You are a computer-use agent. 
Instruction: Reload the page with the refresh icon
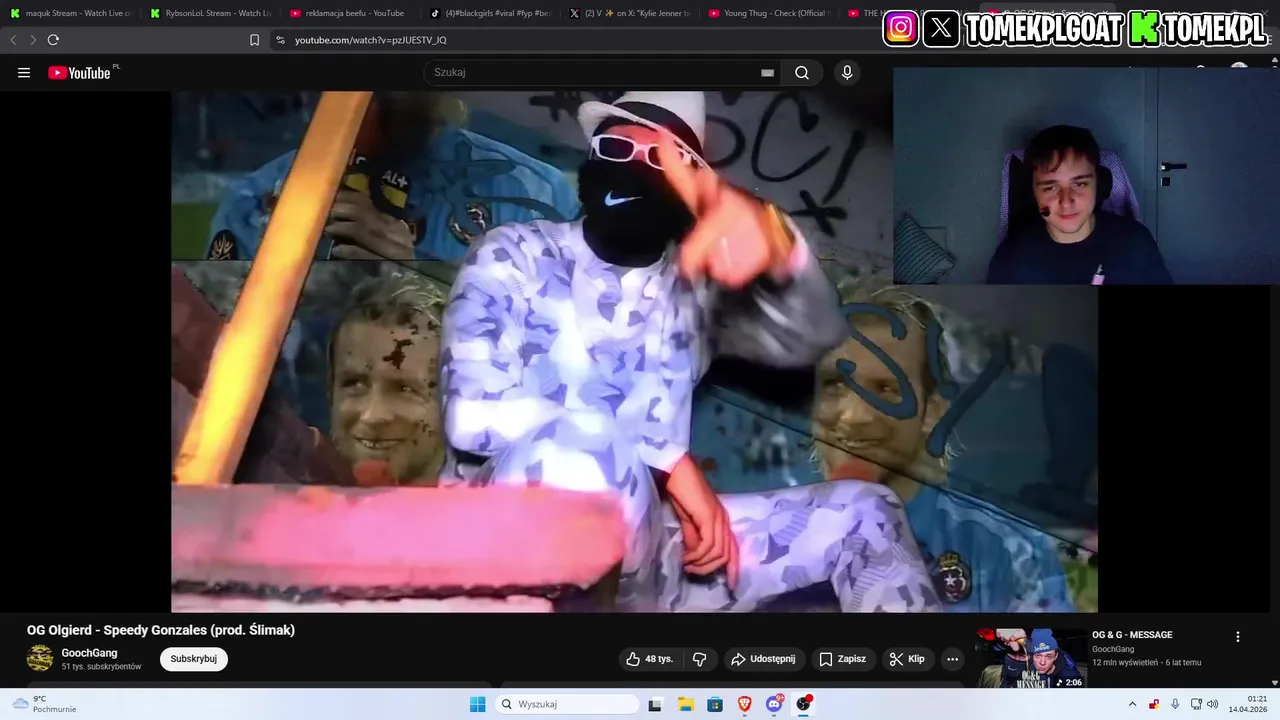click(53, 40)
